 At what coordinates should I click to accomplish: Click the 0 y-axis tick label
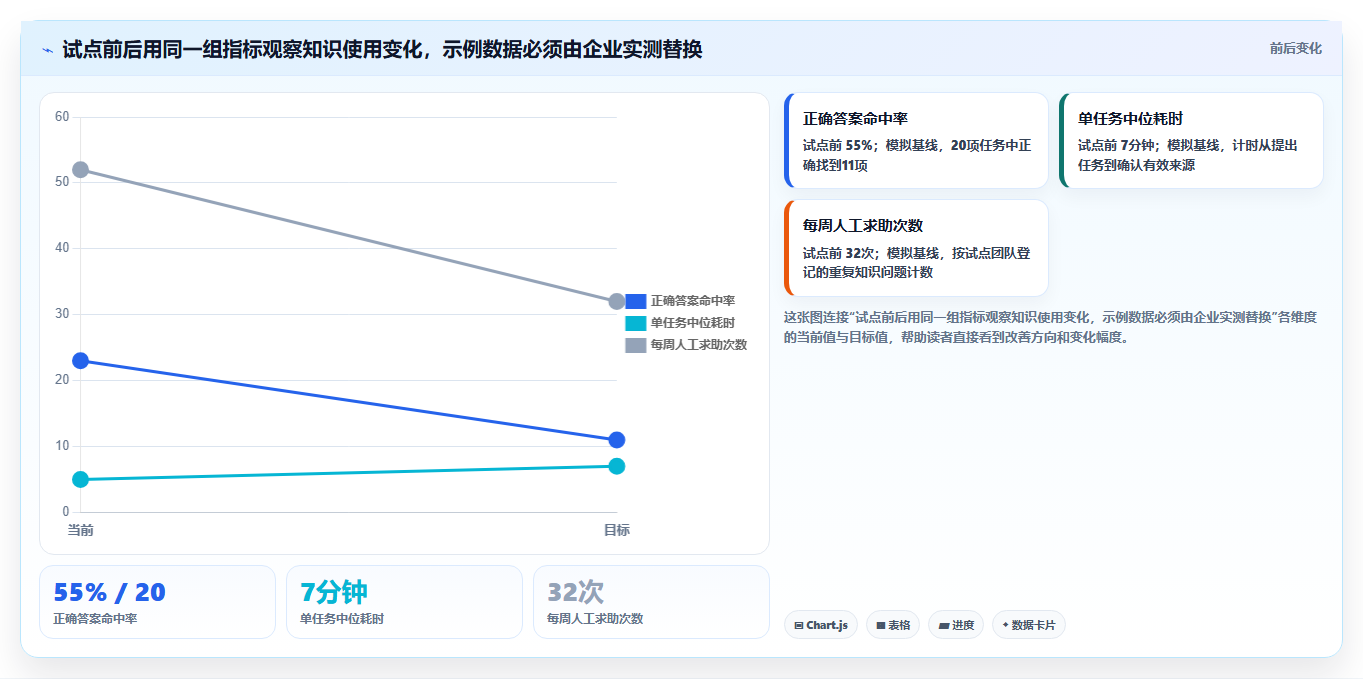point(66,512)
